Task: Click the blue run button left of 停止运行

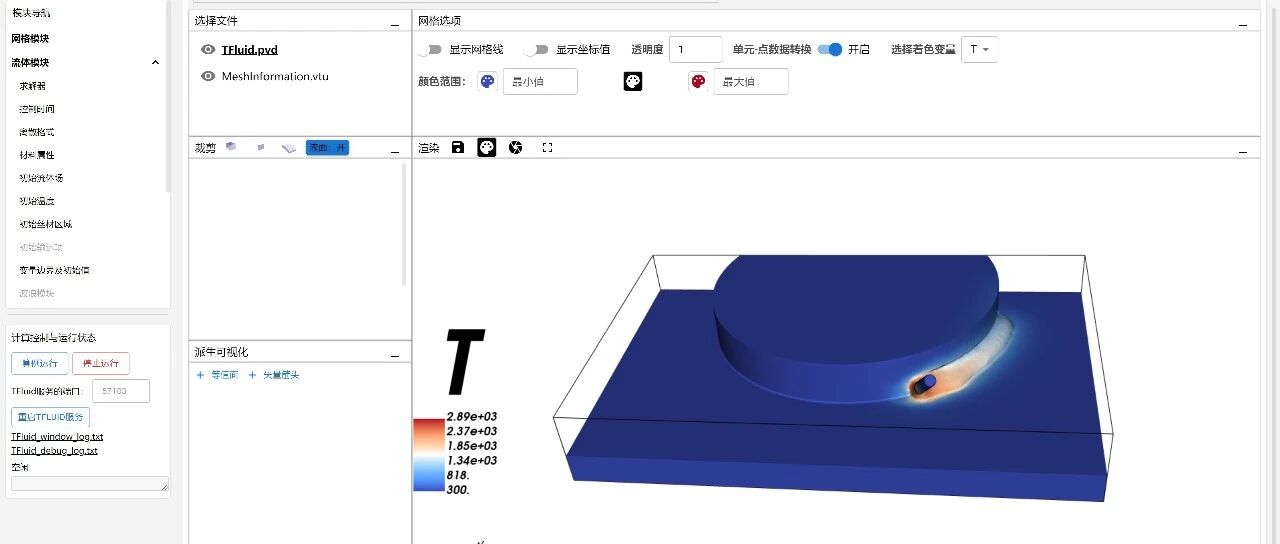Action: pyautogui.click(x=40, y=364)
